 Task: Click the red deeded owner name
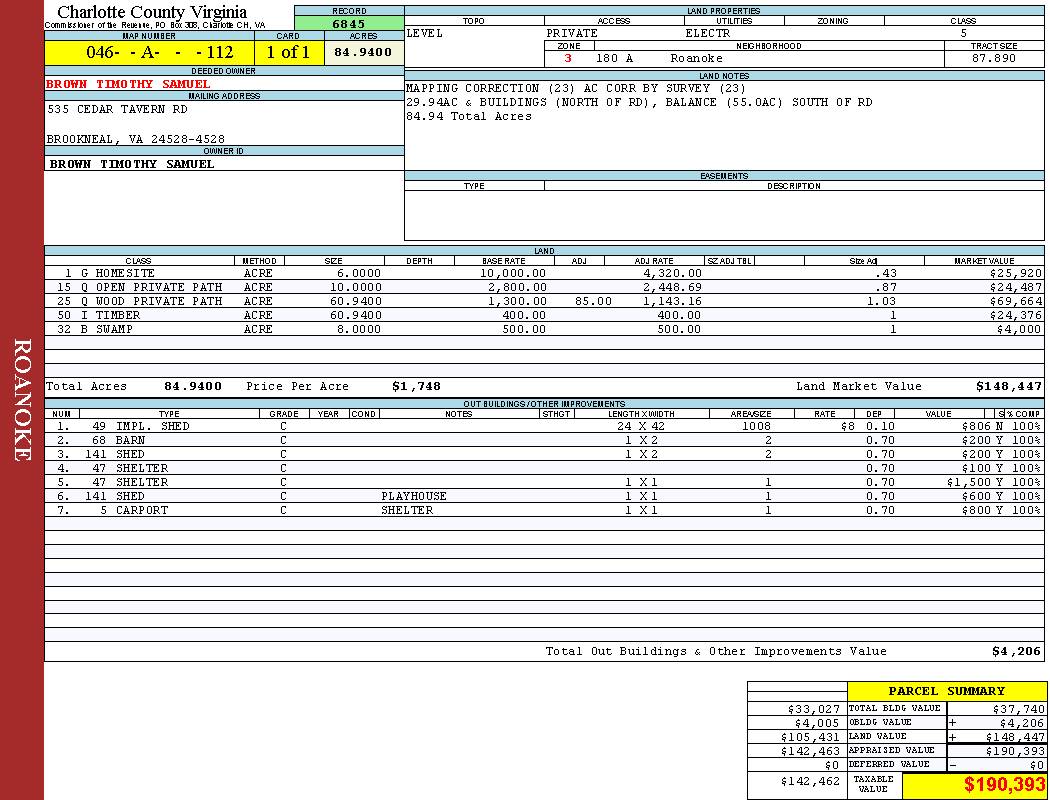click(x=128, y=84)
